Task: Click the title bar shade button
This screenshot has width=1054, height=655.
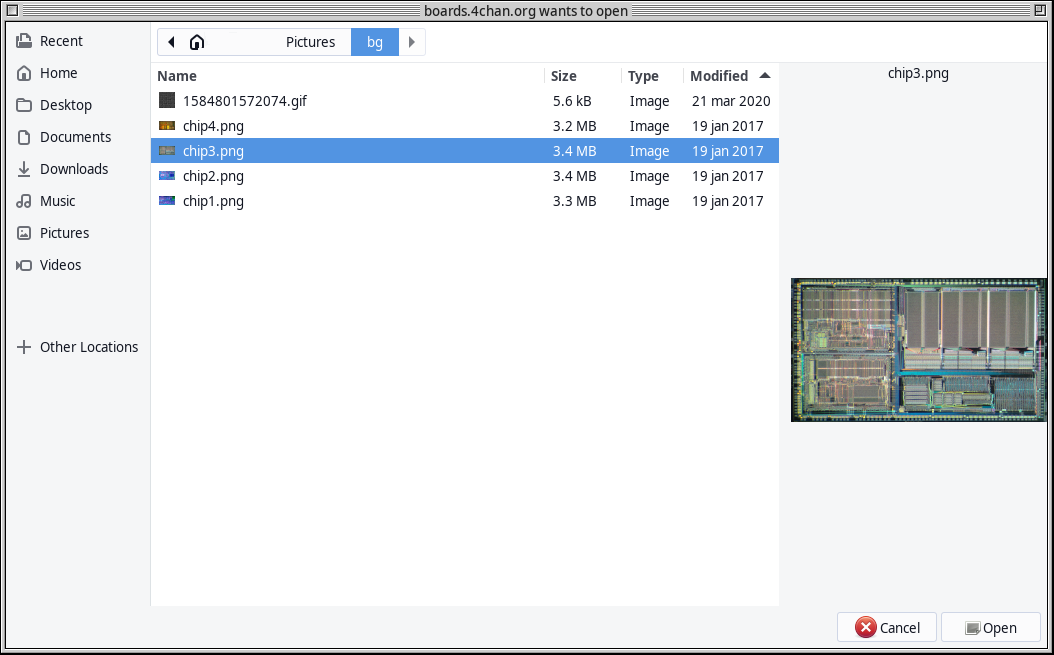Action: click(x=1040, y=10)
